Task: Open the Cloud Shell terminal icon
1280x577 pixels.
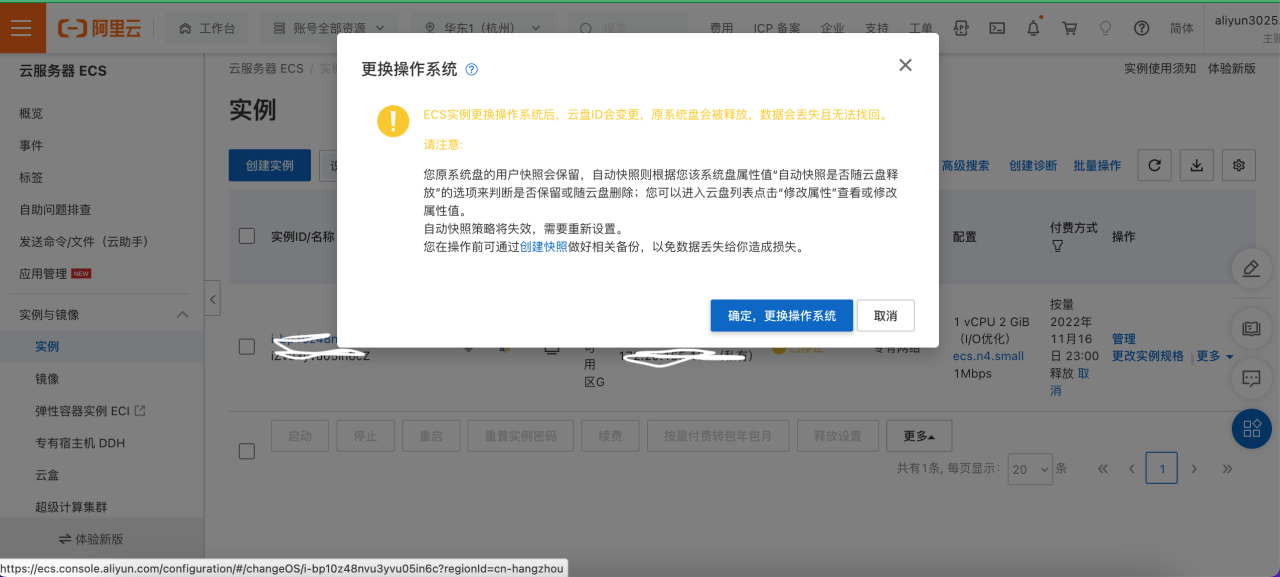Action: click(x=996, y=28)
